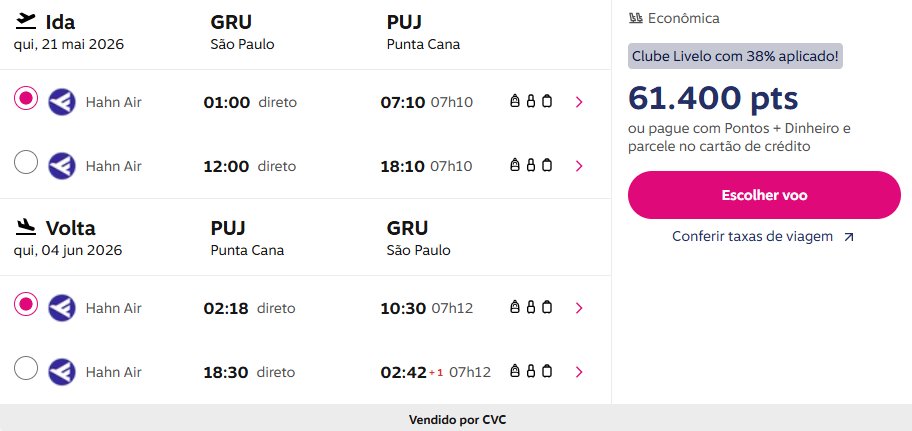Image resolution: width=912 pixels, height=431 pixels.
Task: Click baggage icons for 18:30 return flight
Action: [x=531, y=372]
